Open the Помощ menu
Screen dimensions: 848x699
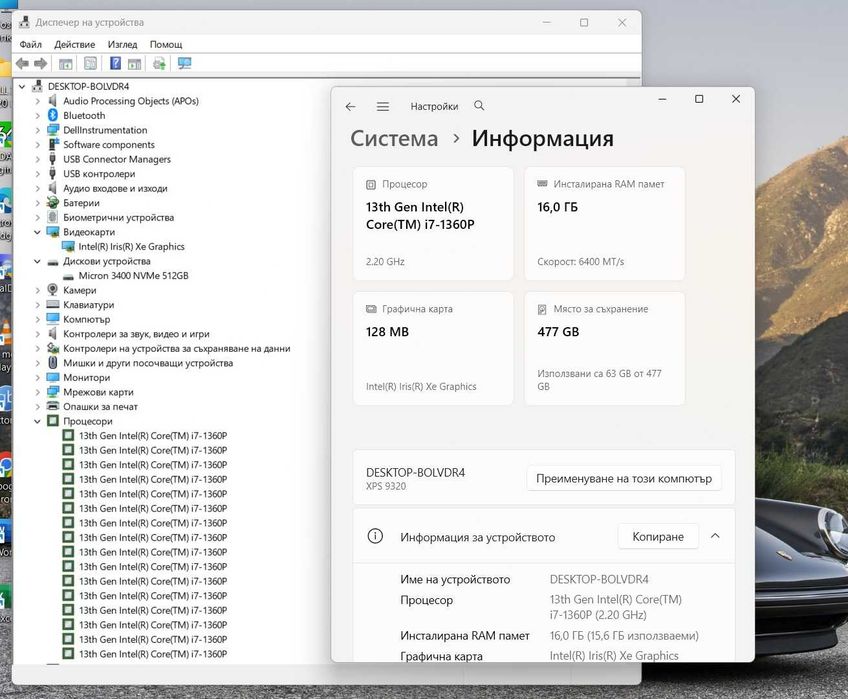(x=166, y=44)
